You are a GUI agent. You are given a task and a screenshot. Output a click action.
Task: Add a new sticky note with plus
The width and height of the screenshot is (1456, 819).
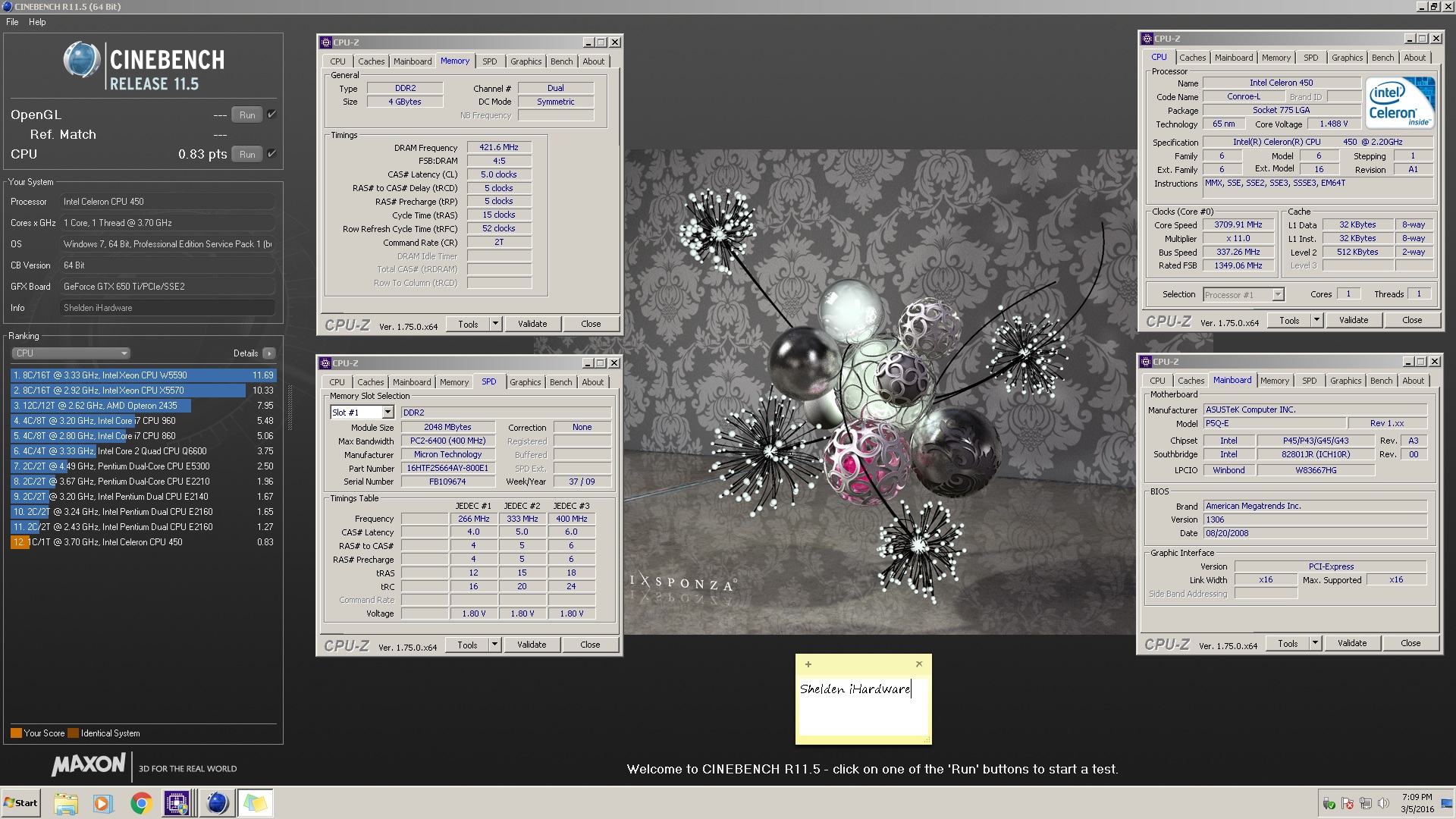click(x=808, y=664)
